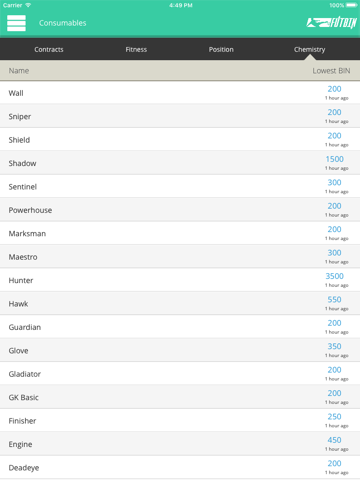Select the Chemistry tab
360x480 pixels.
(x=309, y=49)
